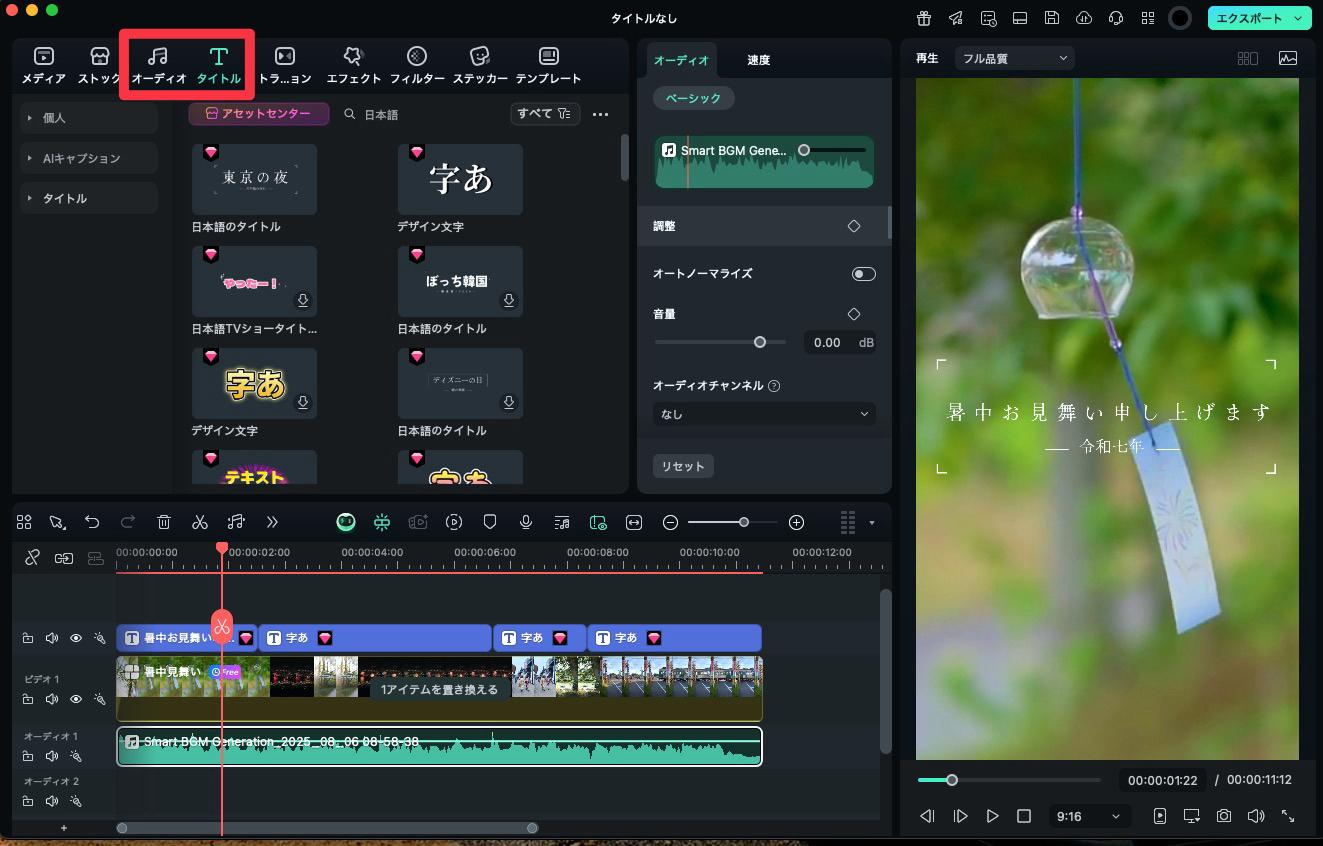This screenshot has height=846, width=1323.
Task: Click the layout grid icon beside the profile circle
Action: click(1148, 18)
